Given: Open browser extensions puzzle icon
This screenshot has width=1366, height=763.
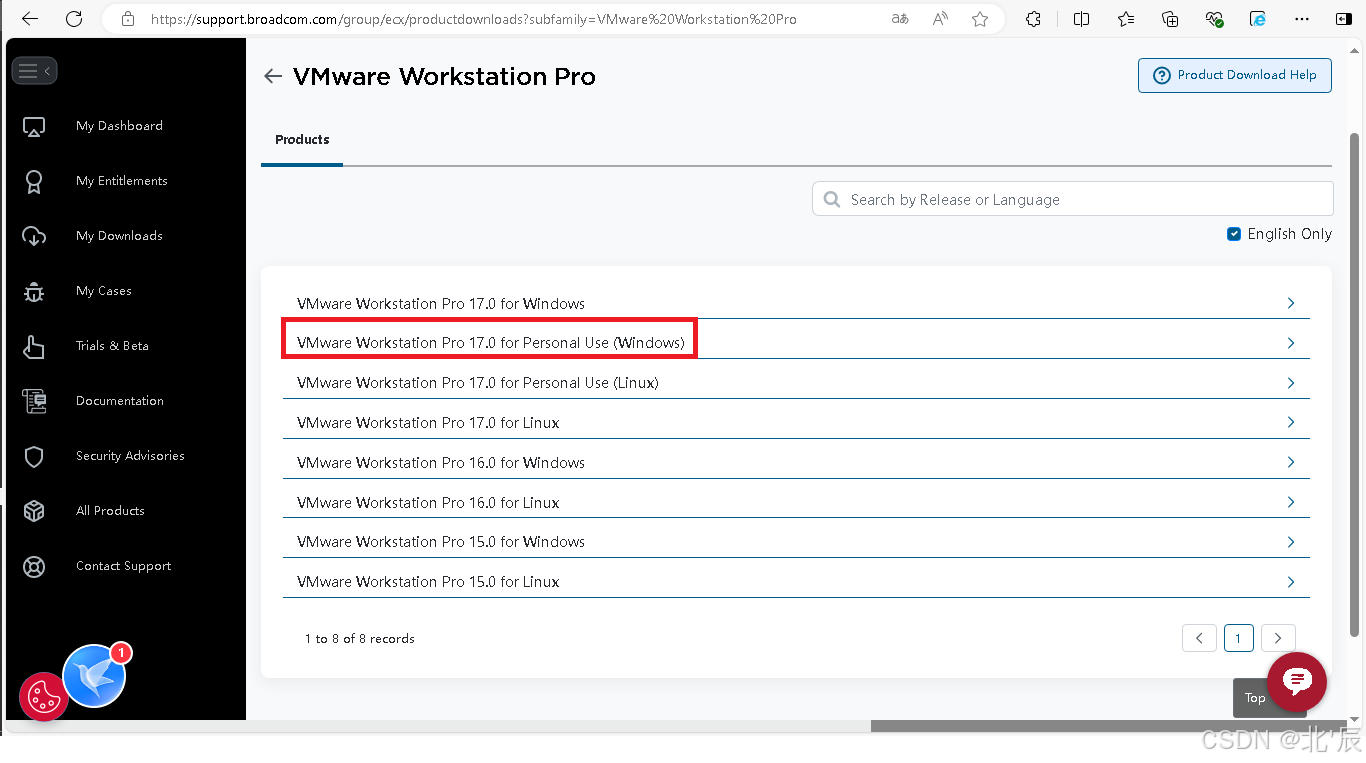Looking at the screenshot, I should [1034, 19].
